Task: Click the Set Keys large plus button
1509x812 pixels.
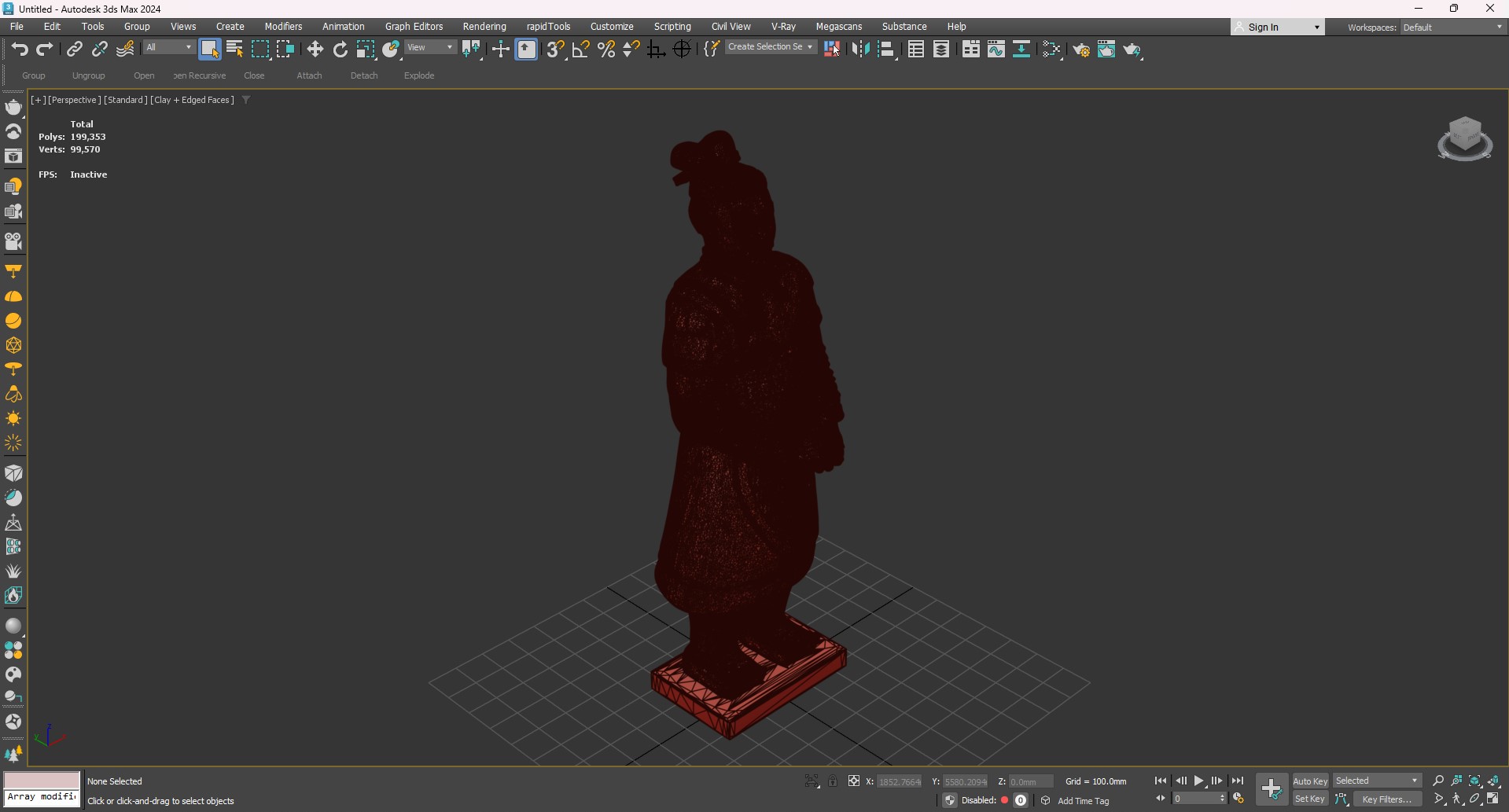Action: (x=1272, y=789)
